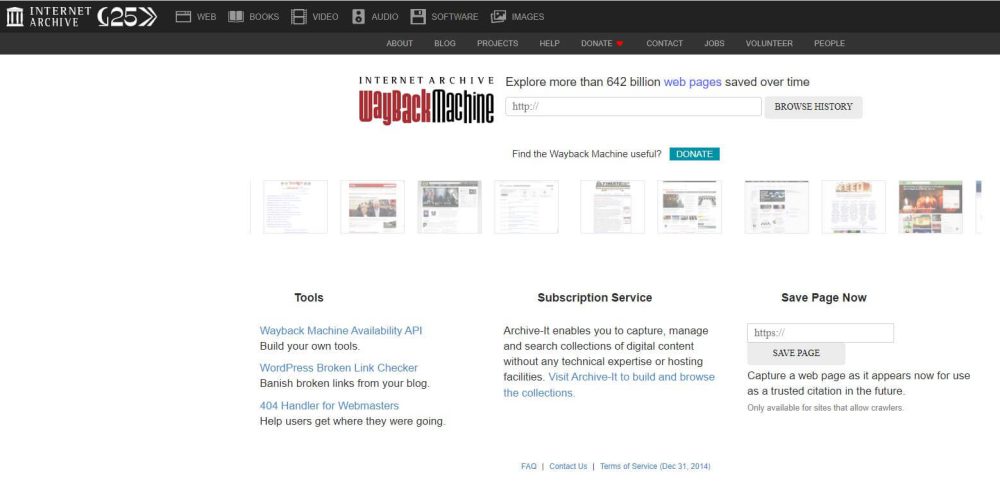This screenshot has height=487, width=1000.
Task: Open WordPress Broken Link Checker link
Action: coord(339,368)
